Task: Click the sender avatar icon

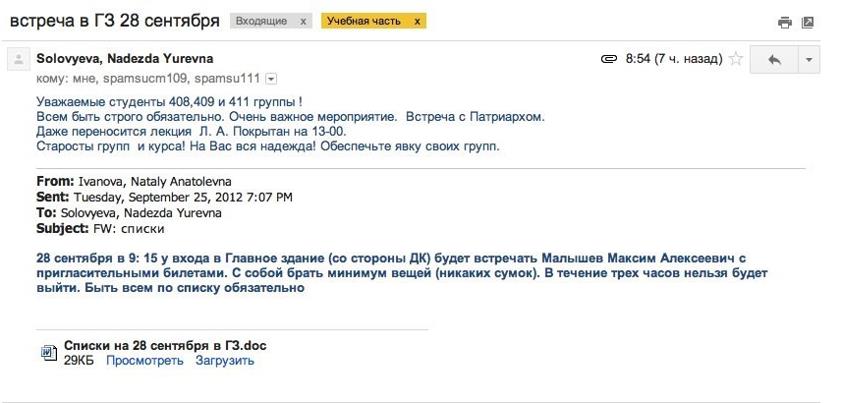Action: coord(18,60)
